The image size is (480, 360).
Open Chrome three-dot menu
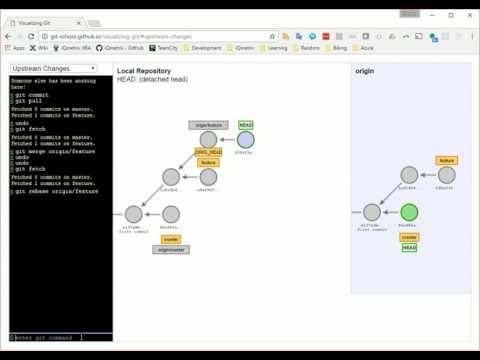[472, 36]
